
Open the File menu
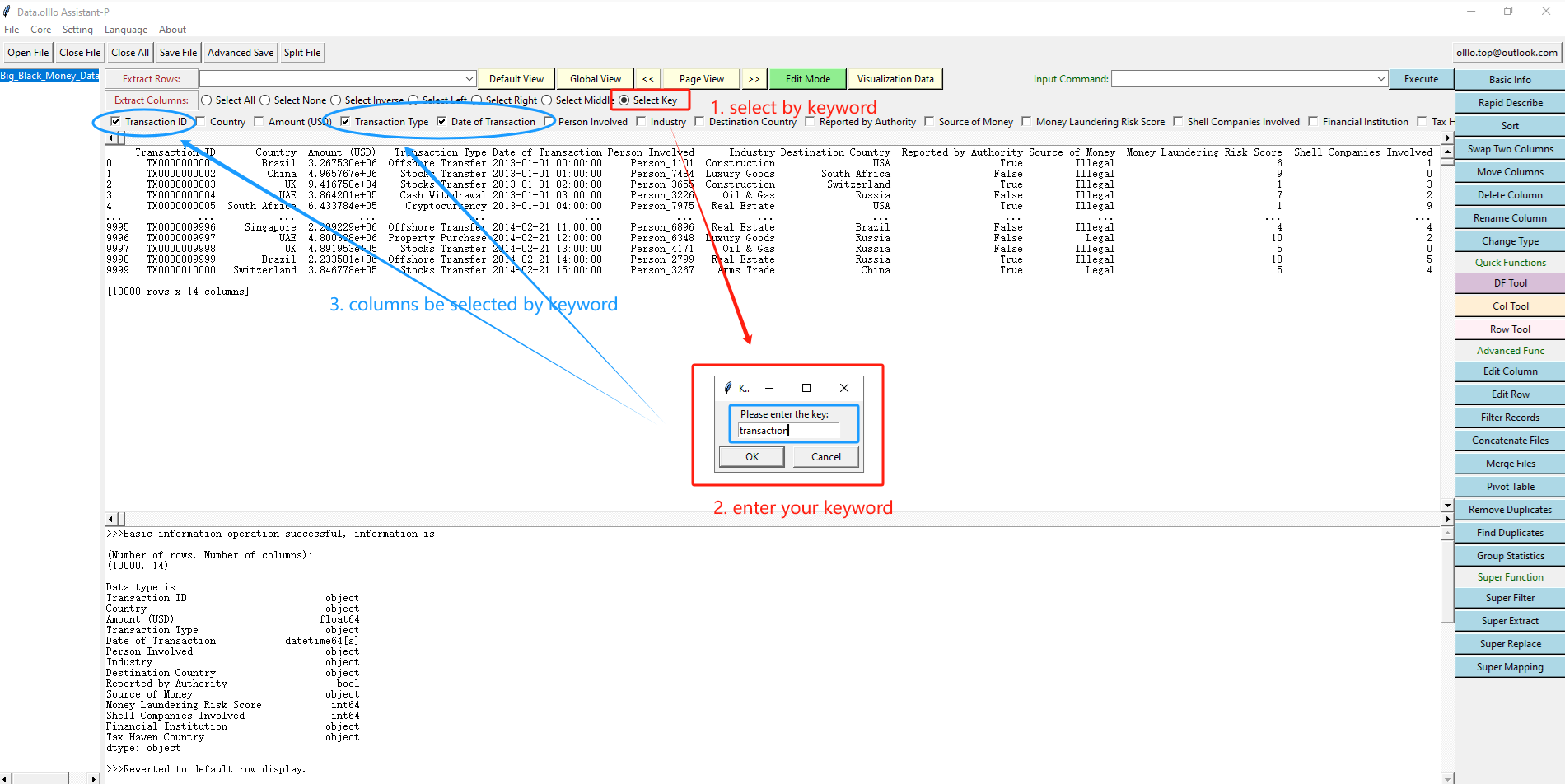[12, 30]
